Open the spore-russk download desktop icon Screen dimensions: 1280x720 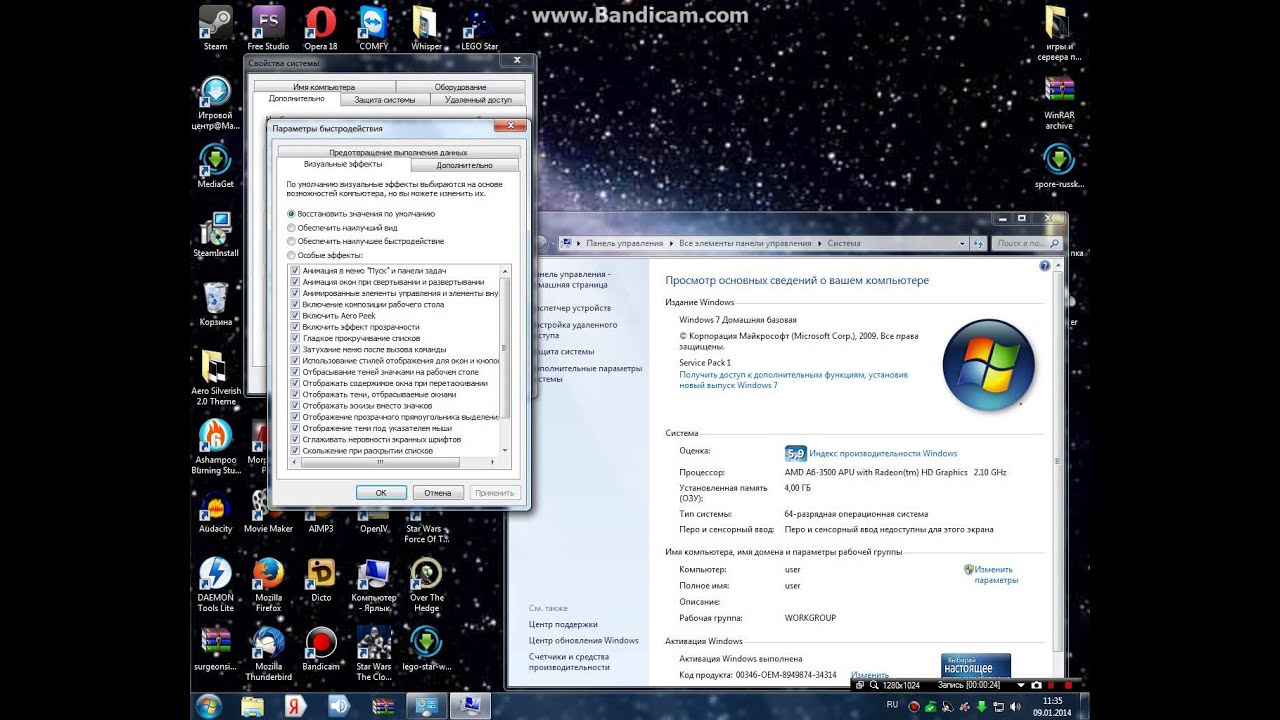tap(1059, 163)
